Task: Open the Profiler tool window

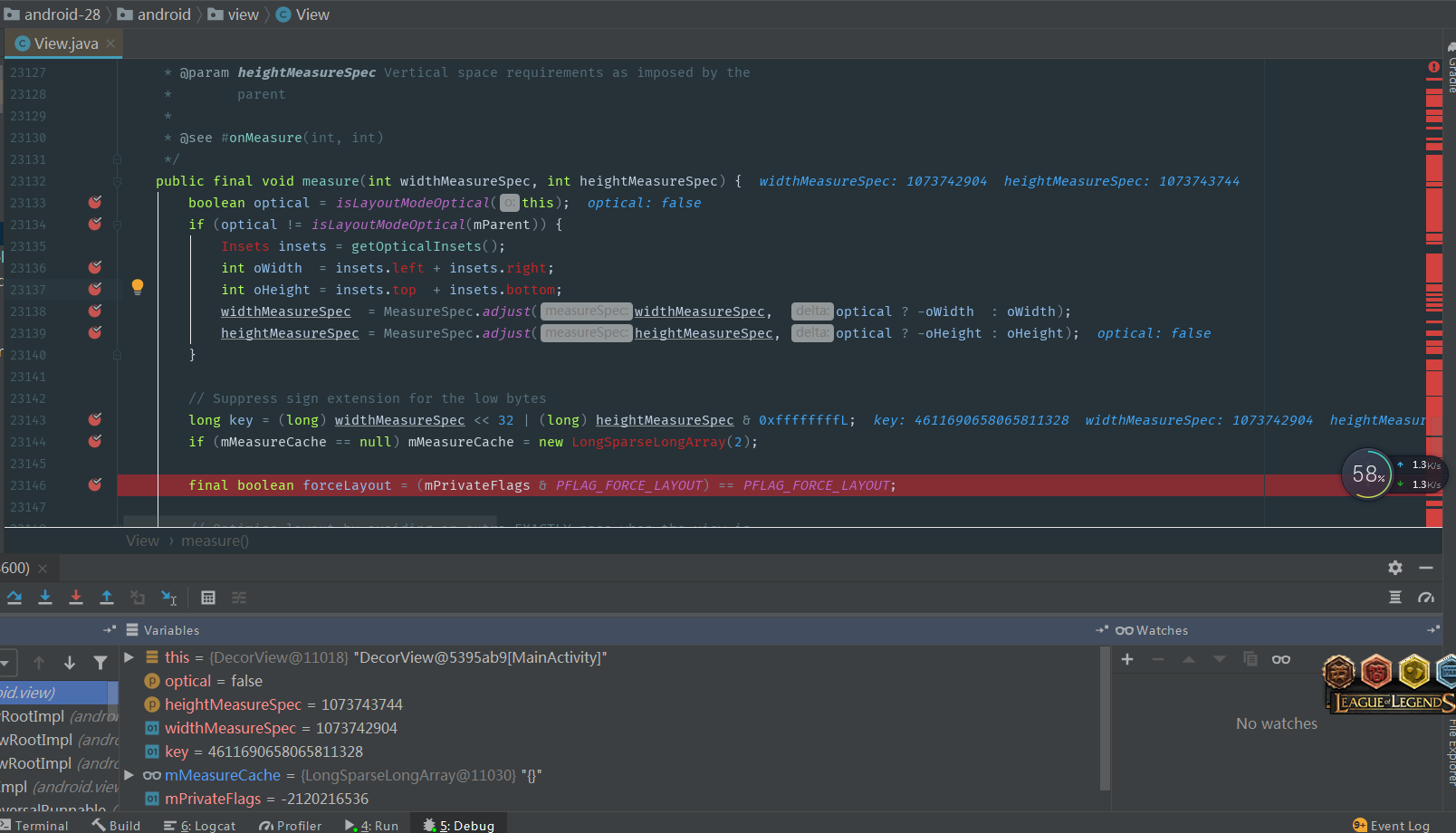Action: point(290,825)
